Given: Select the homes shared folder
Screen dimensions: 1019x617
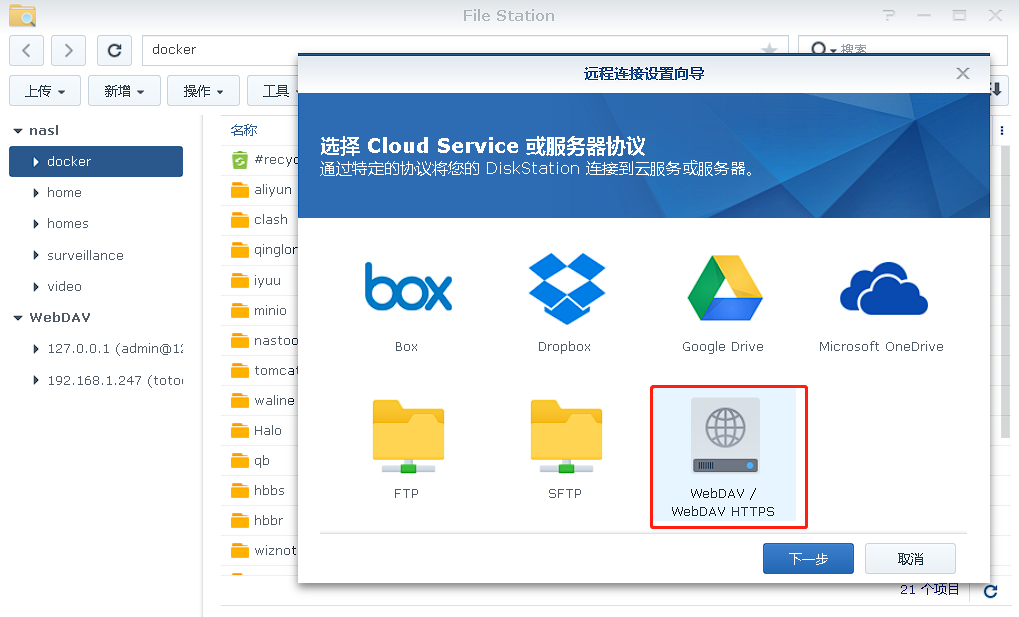Looking at the screenshot, I should (68, 224).
